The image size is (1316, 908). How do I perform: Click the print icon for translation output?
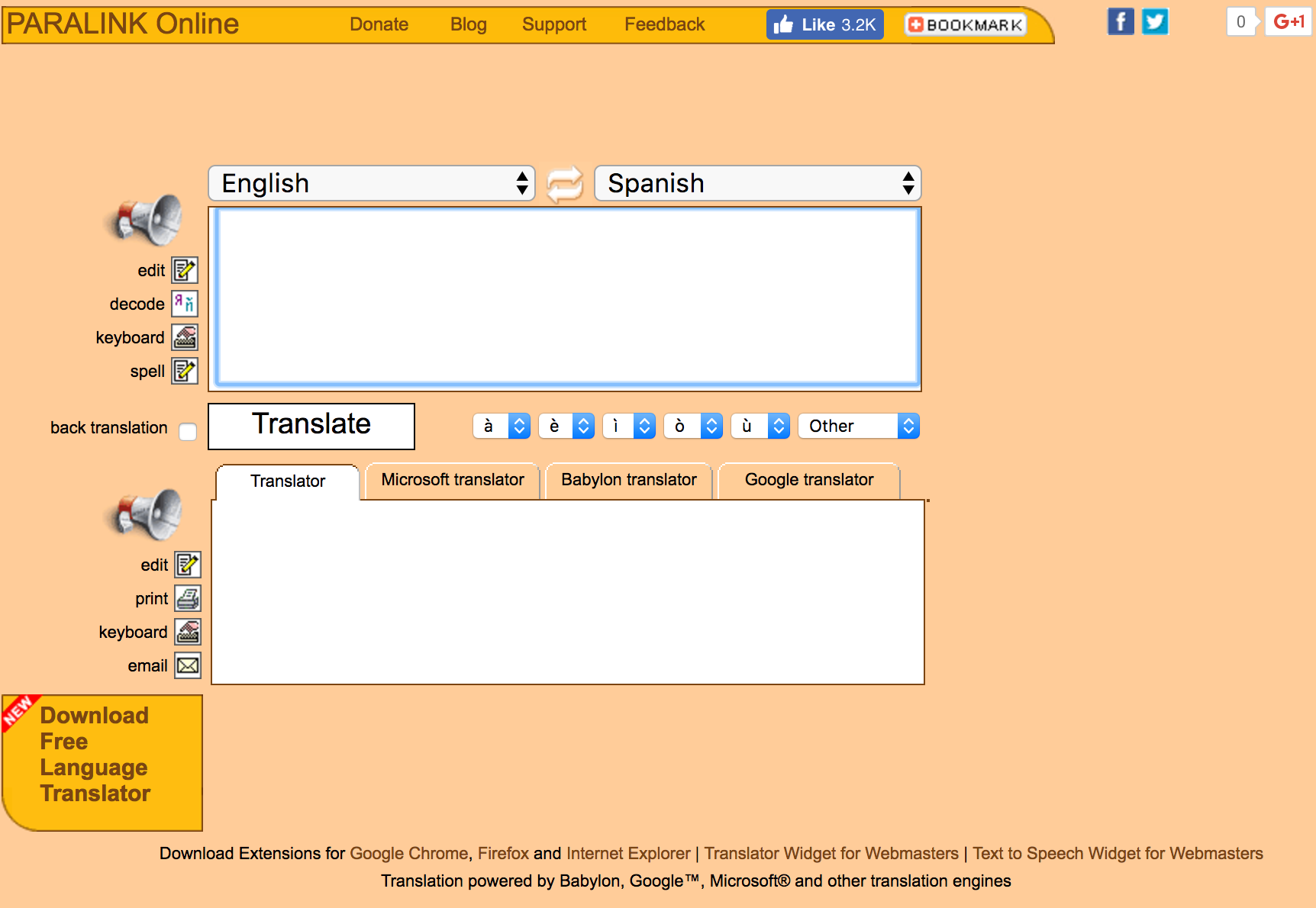pyautogui.click(x=188, y=598)
